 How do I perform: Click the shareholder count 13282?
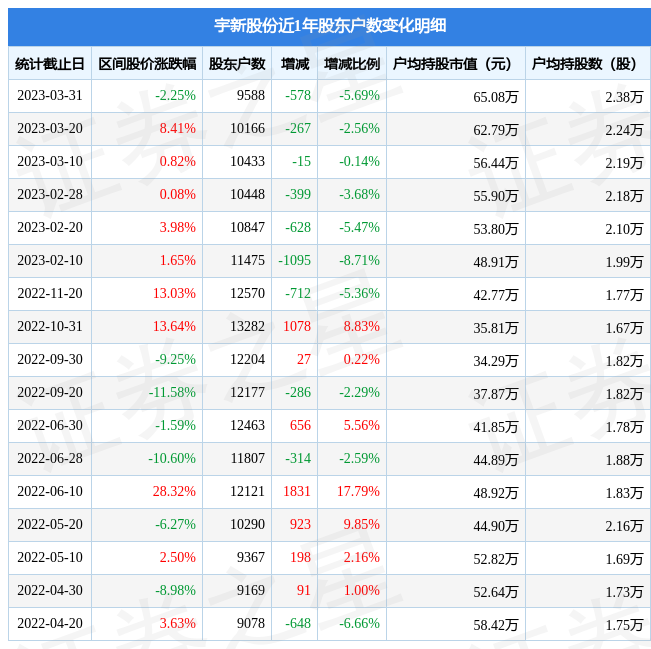247,326
